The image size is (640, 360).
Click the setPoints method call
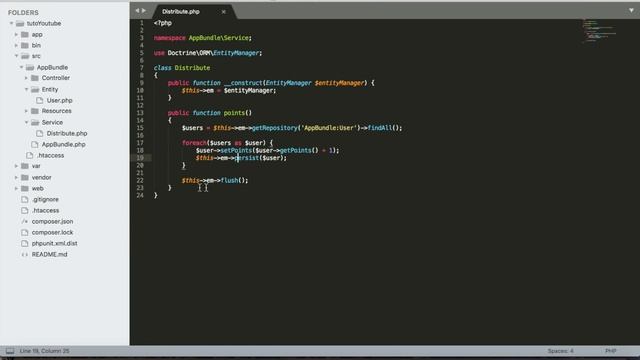[x=236, y=151]
